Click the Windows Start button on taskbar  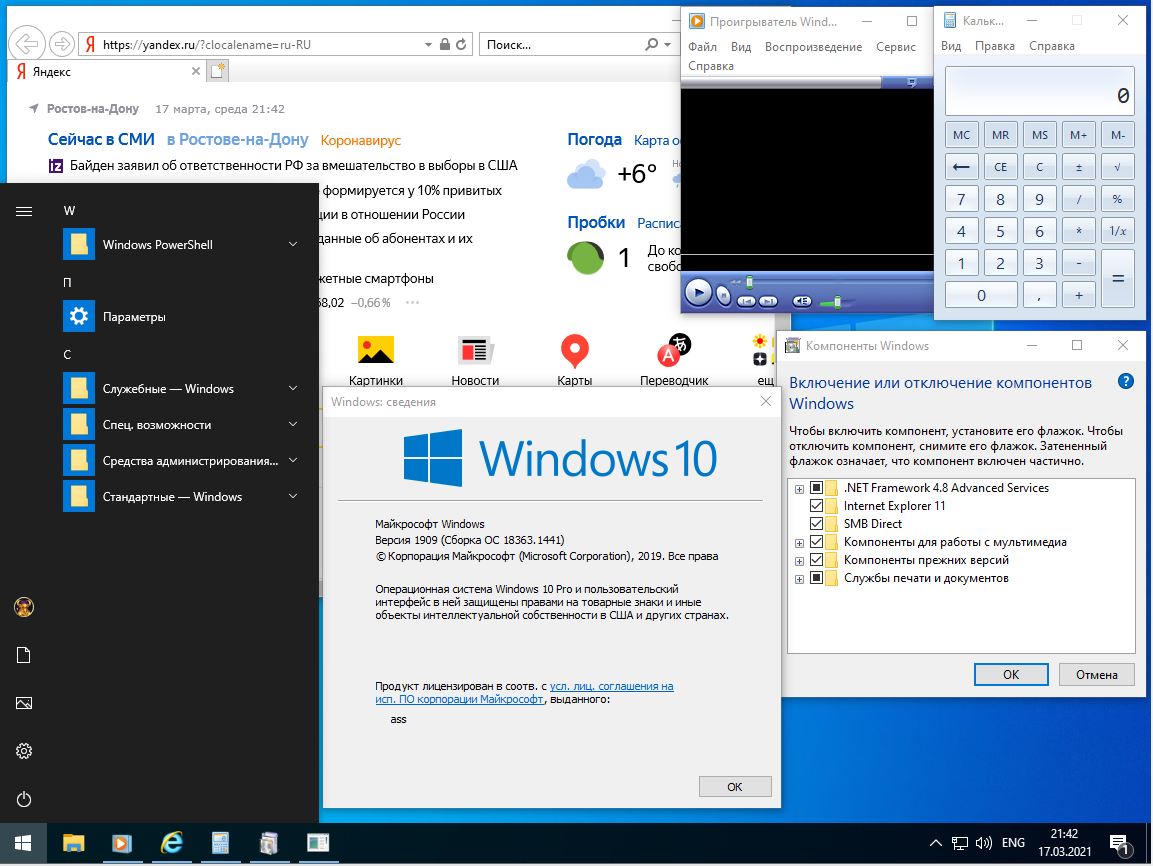[23, 843]
